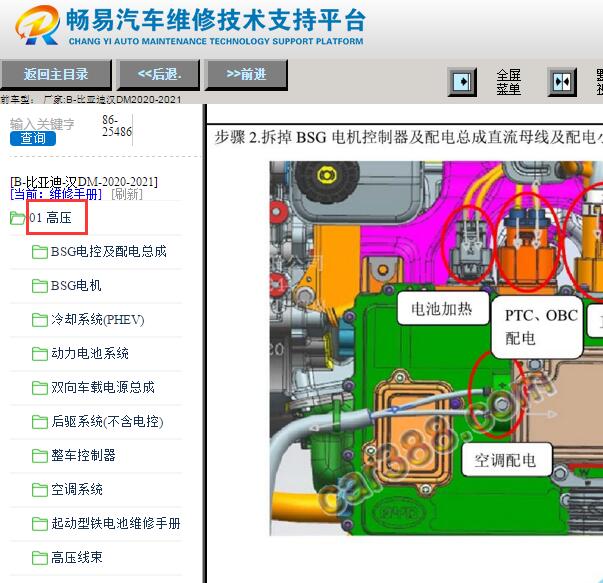The width and height of the screenshot is (603, 583).
Task: Select 整车控制器 in the tree
Action: (83, 455)
